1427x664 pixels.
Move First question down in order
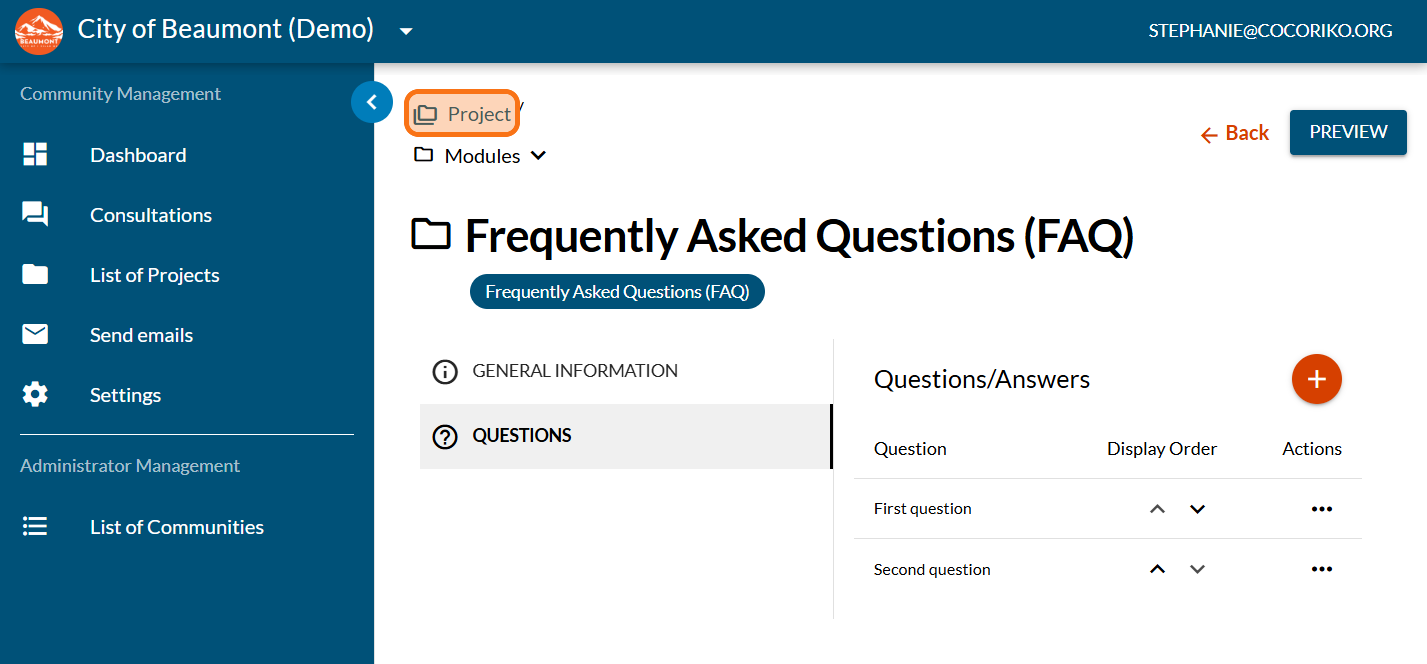pyautogui.click(x=1197, y=509)
